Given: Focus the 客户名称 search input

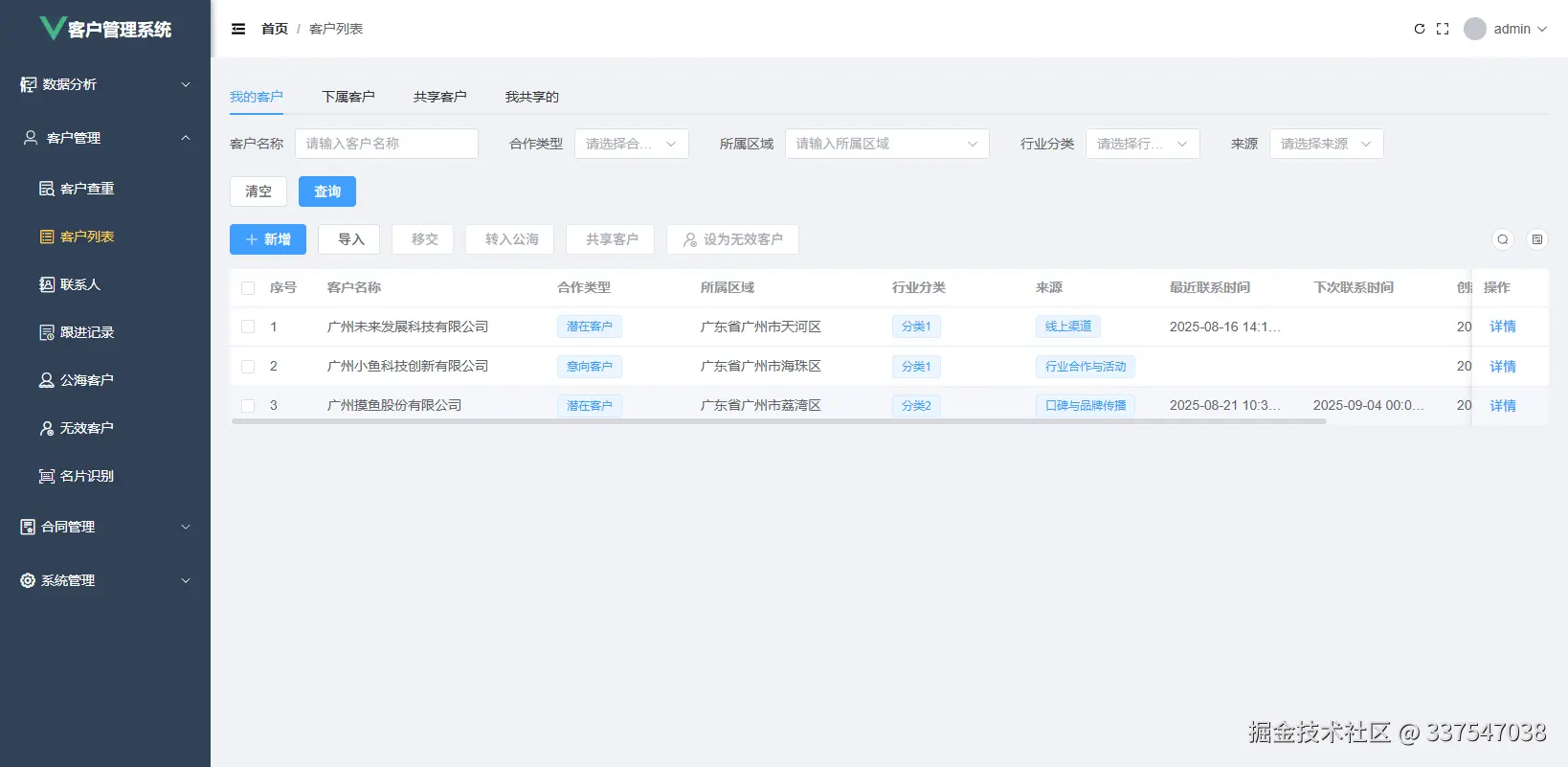Looking at the screenshot, I should pos(387,144).
